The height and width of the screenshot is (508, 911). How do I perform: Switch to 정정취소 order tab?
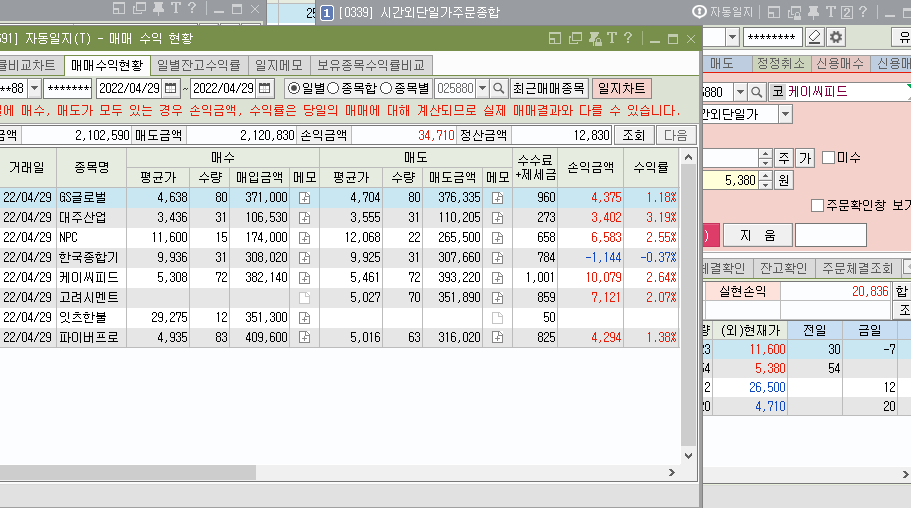click(780, 63)
